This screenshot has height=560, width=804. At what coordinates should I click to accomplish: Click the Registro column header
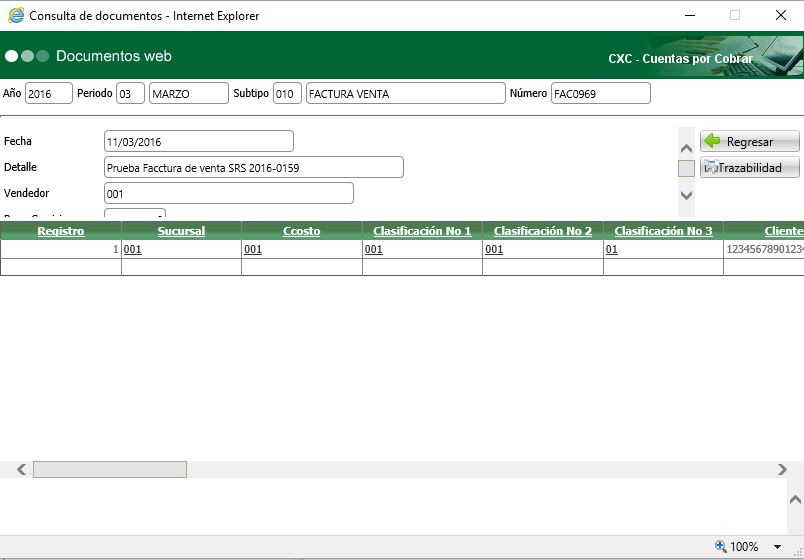[x=61, y=231]
